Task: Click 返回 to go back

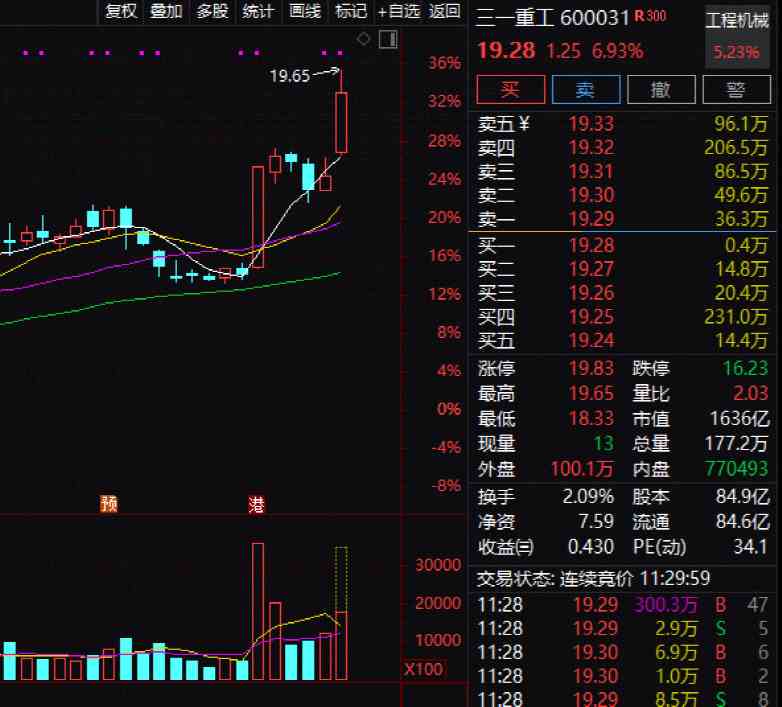Action: [x=444, y=10]
